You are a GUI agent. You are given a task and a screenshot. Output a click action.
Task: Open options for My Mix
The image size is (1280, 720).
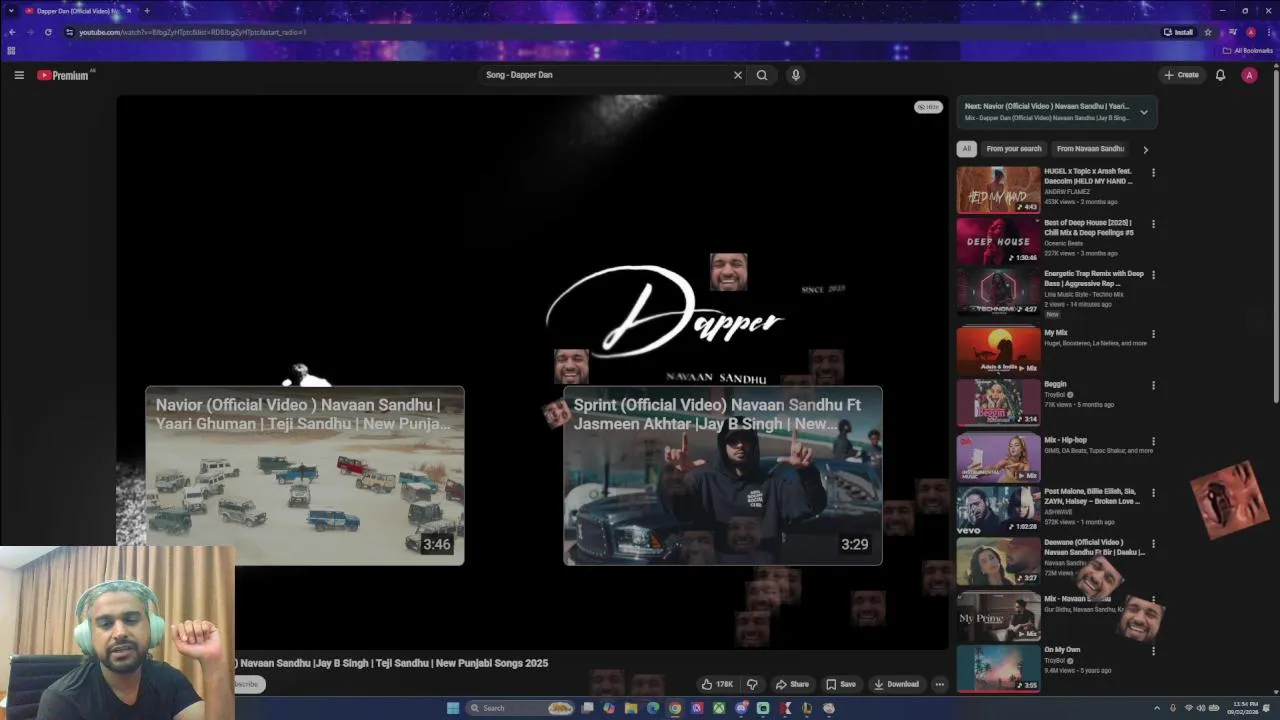[1153, 334]
